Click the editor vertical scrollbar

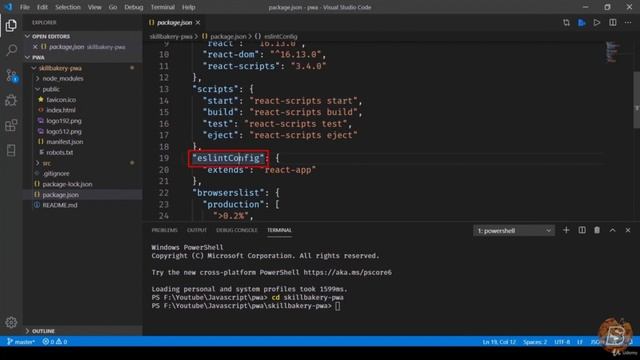tap(636, 100)
